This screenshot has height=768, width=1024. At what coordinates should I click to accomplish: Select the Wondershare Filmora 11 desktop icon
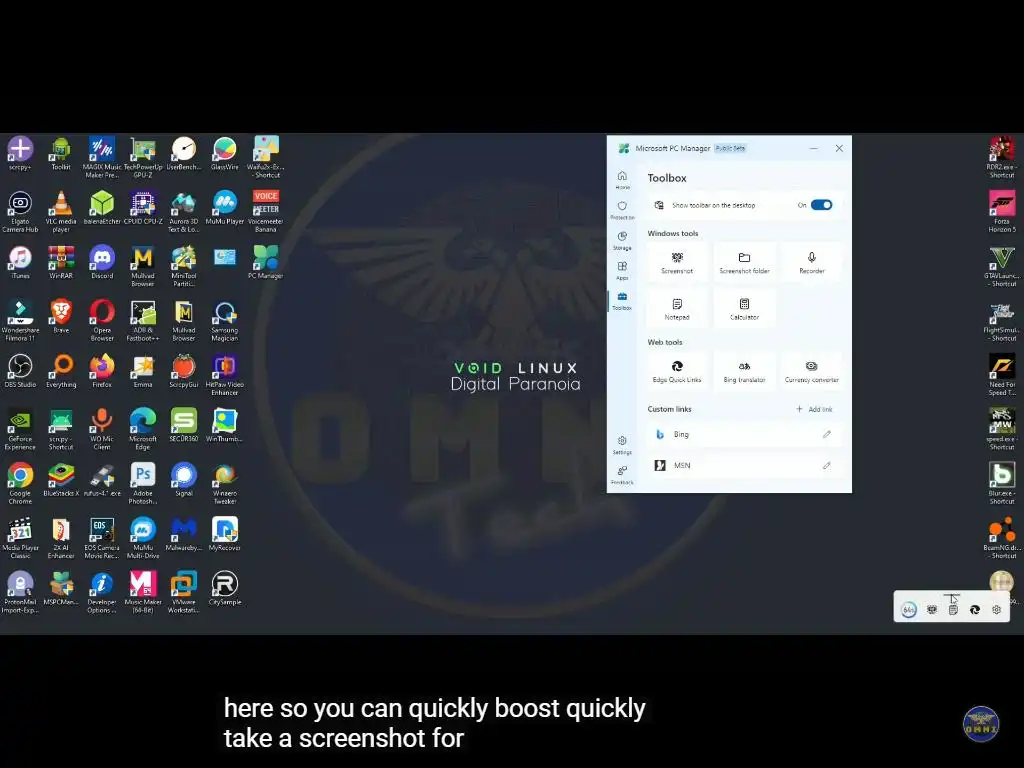[20, 321]
